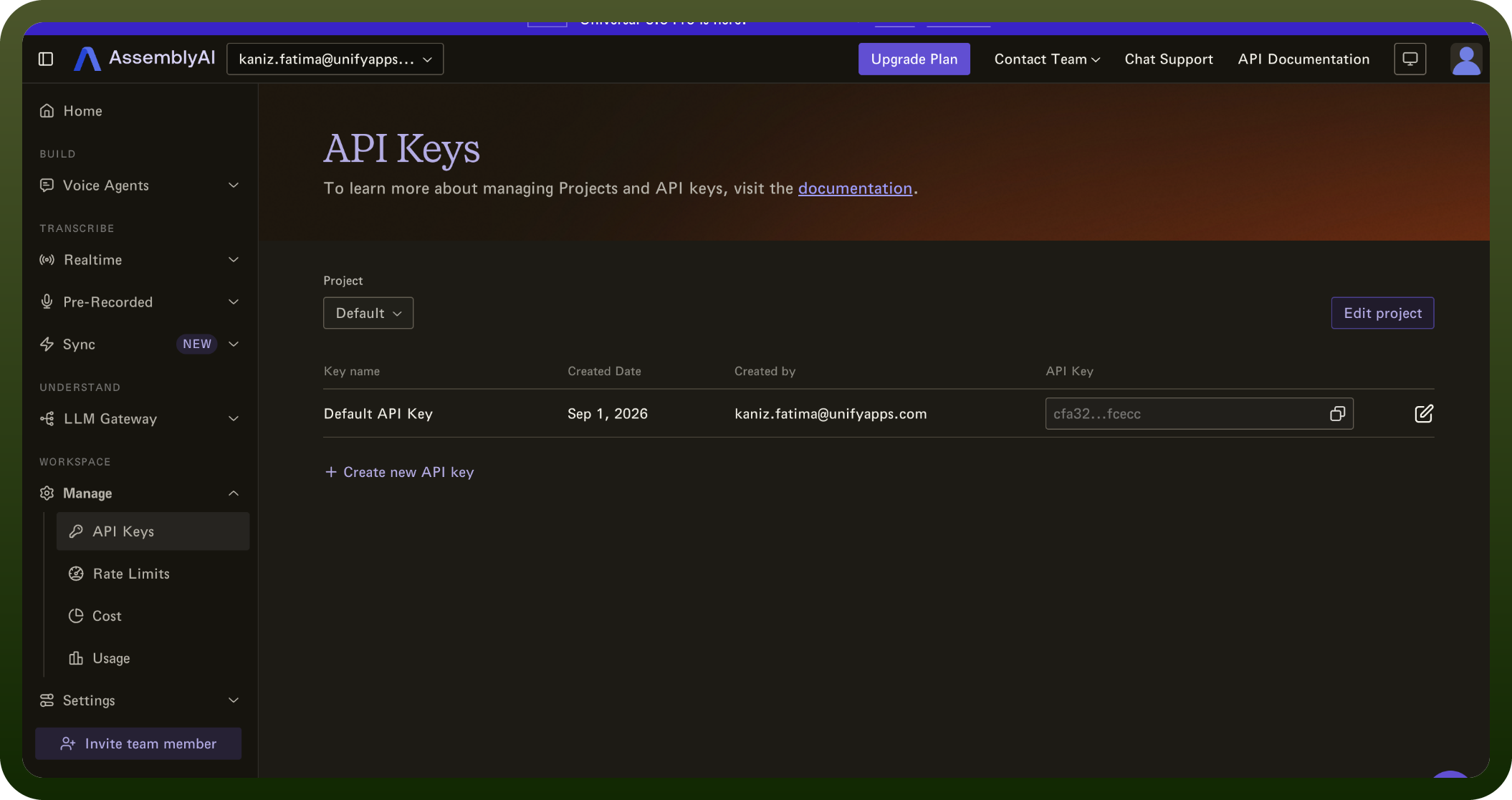Click the AssemblyAI logo

144,59
